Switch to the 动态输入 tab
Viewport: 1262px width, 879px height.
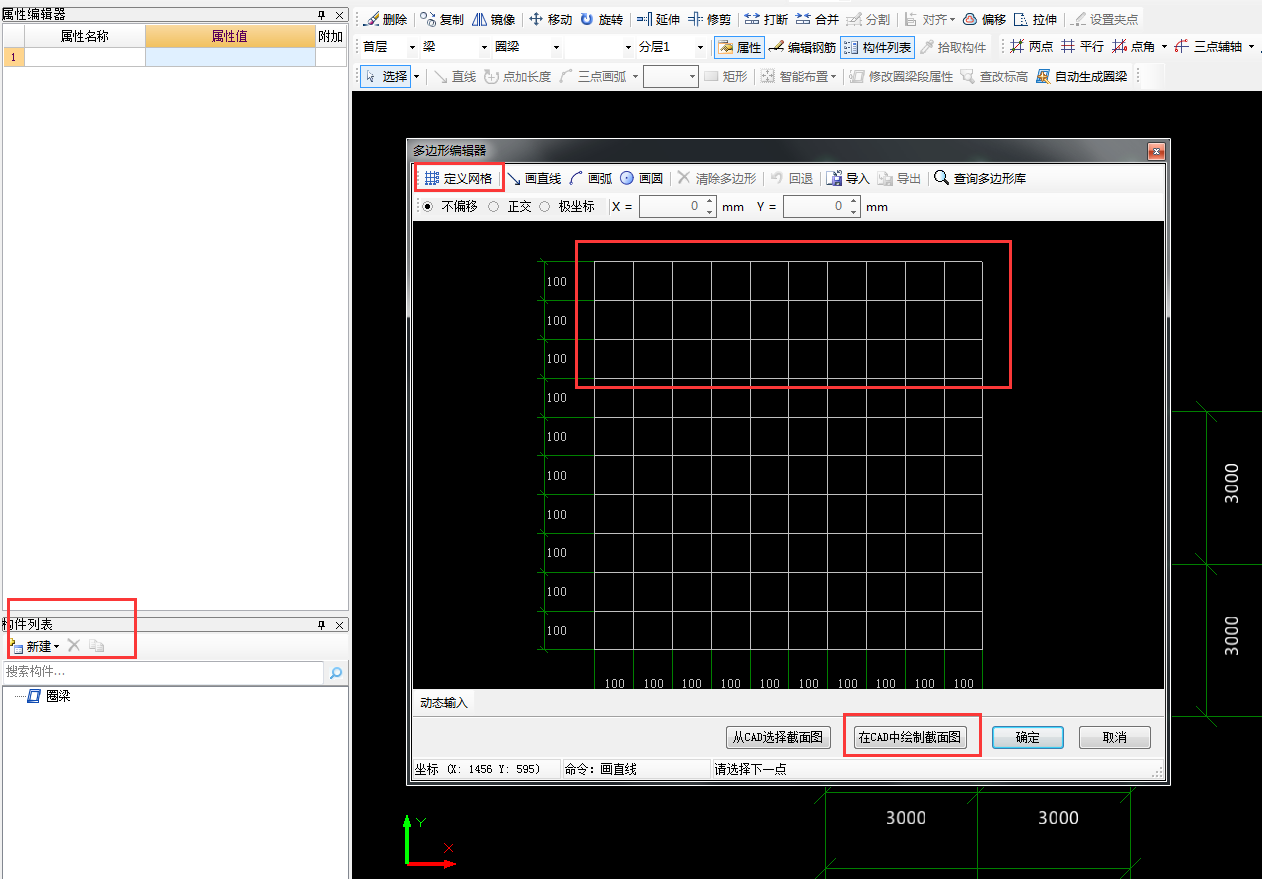coord(444,702)
